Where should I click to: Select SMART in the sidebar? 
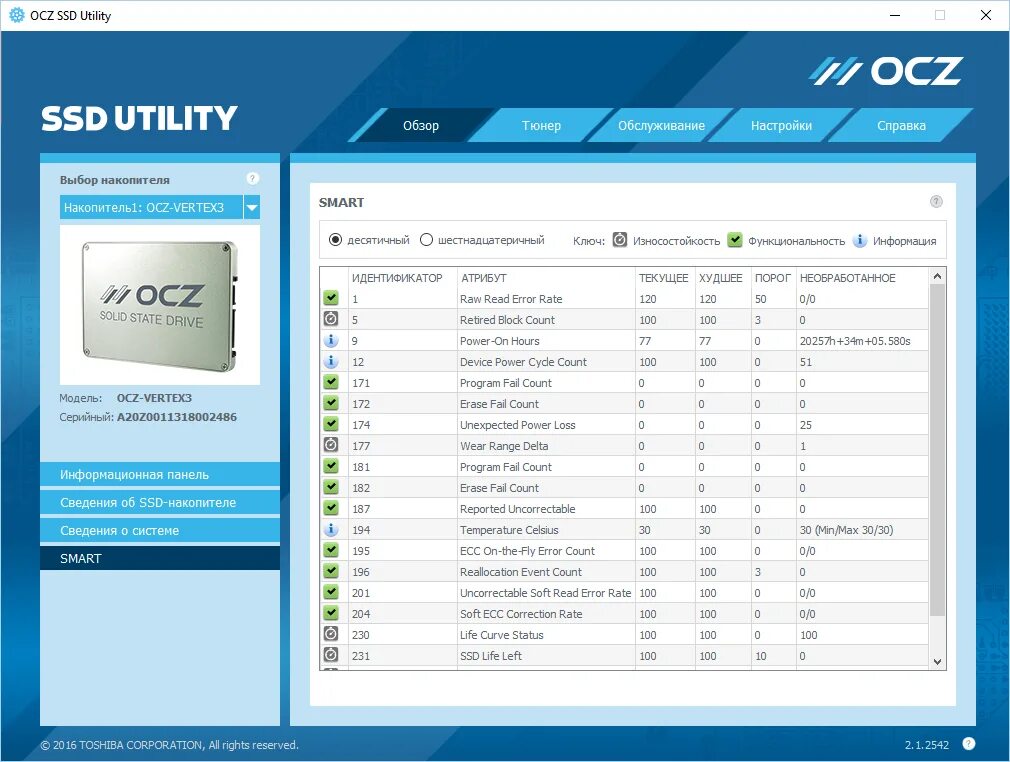(x=160, y=558)
